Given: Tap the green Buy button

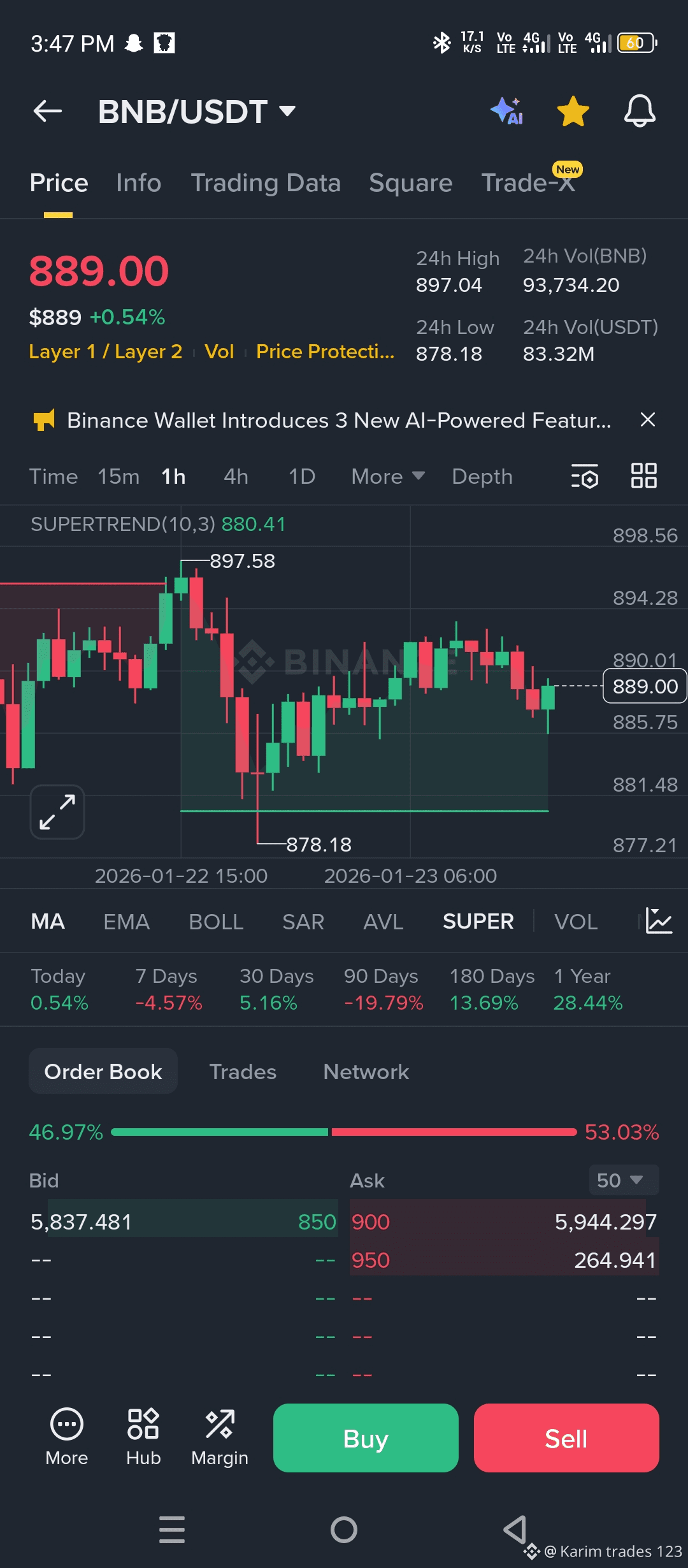Looking at the screenshot, I should point(366,1438).
